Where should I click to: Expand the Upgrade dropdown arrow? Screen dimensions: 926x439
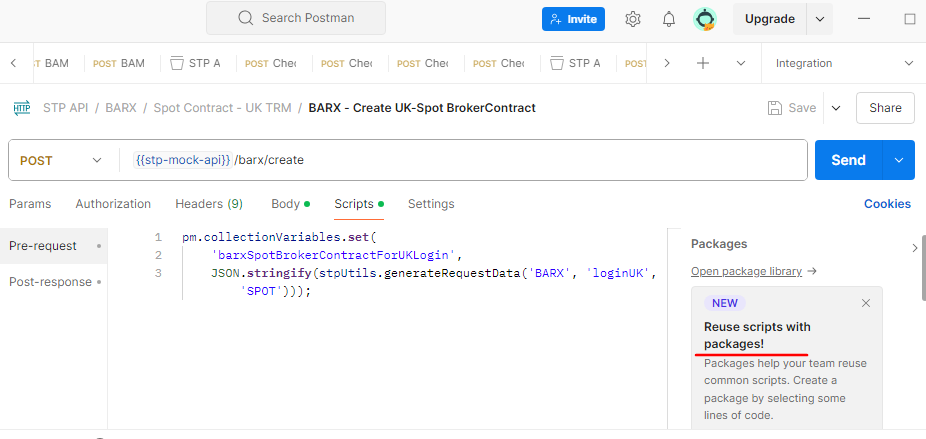click(x=820, y=19)
